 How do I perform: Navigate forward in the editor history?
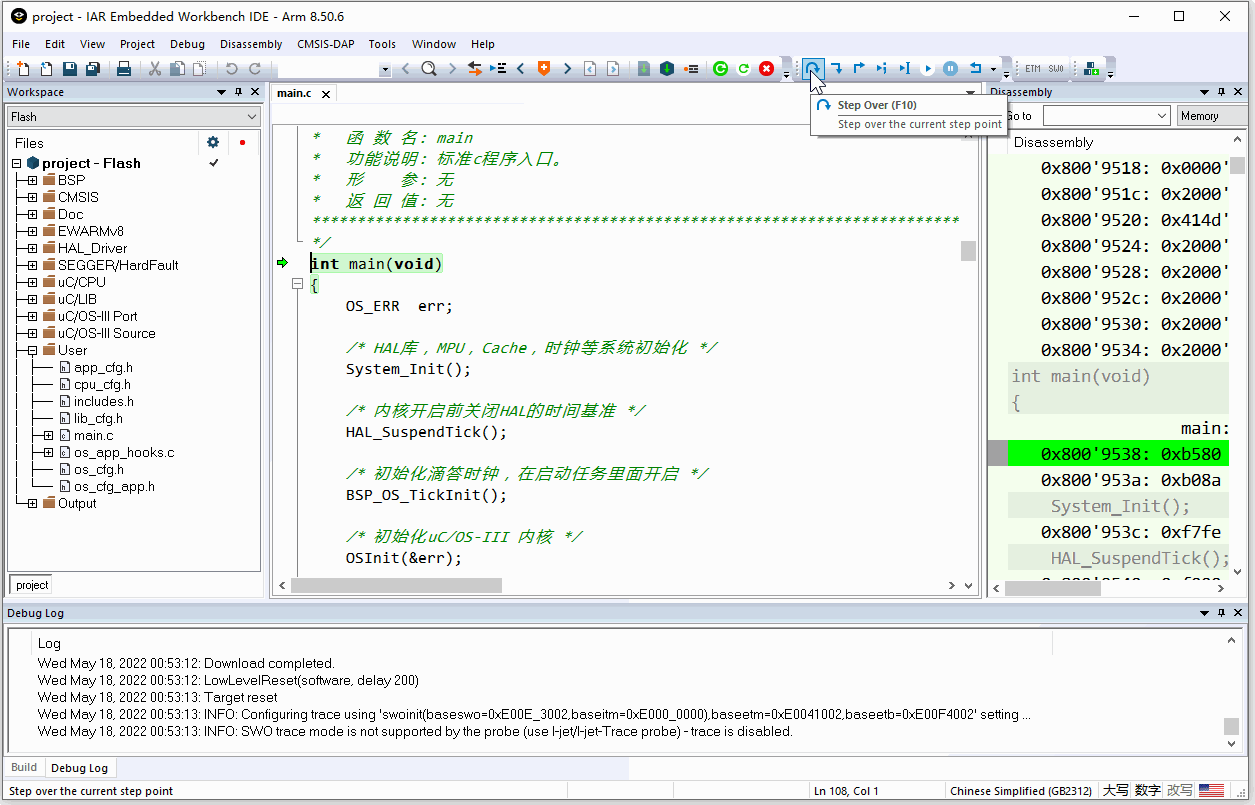613,69
